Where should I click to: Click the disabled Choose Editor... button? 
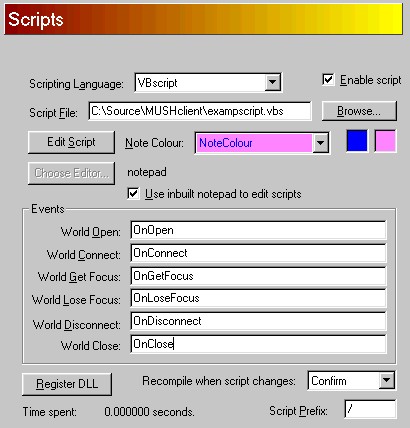[x=71, y=173]
